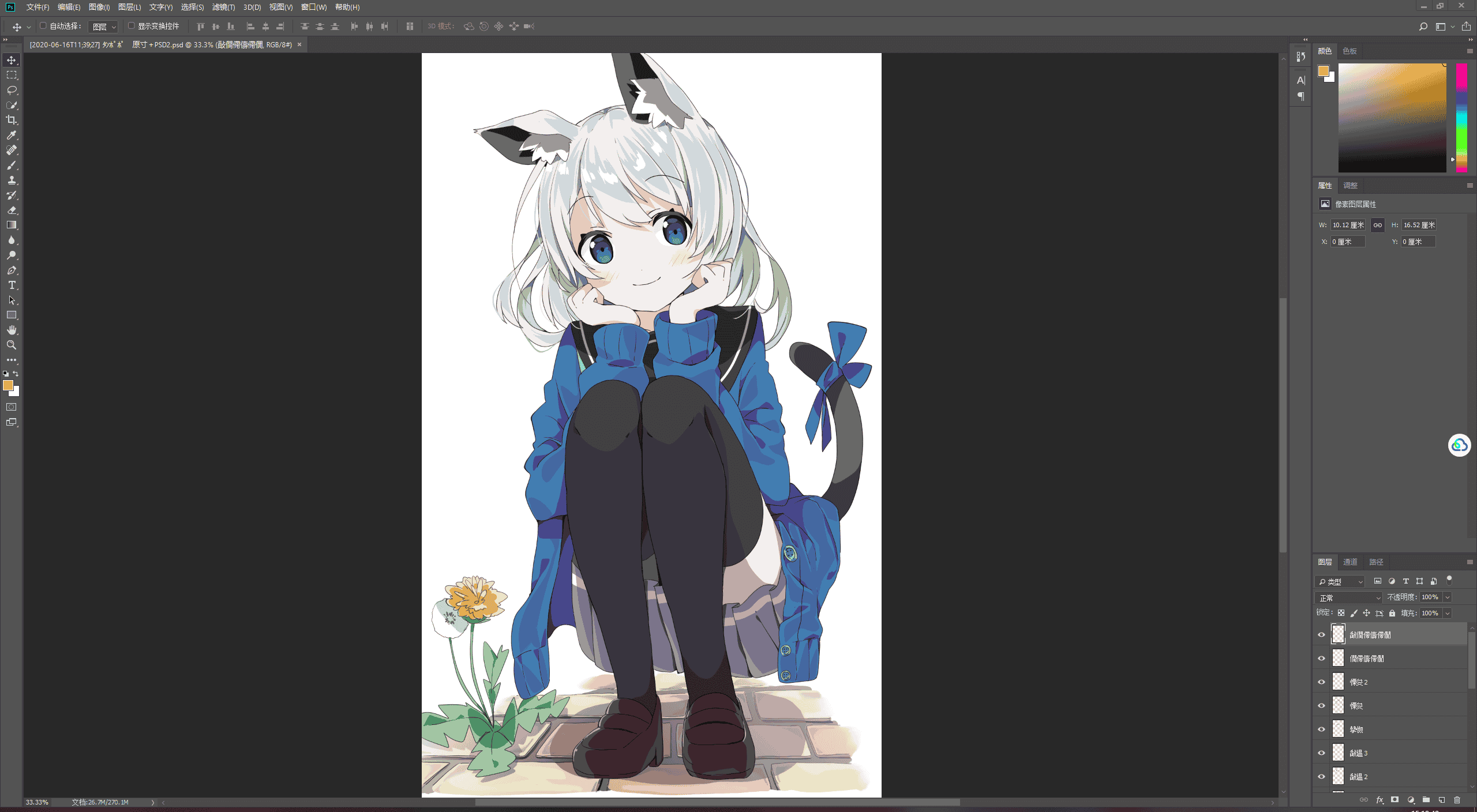Select the Crop tool
The height and width of the screenshot is (812, 1477).
(12, 120)
